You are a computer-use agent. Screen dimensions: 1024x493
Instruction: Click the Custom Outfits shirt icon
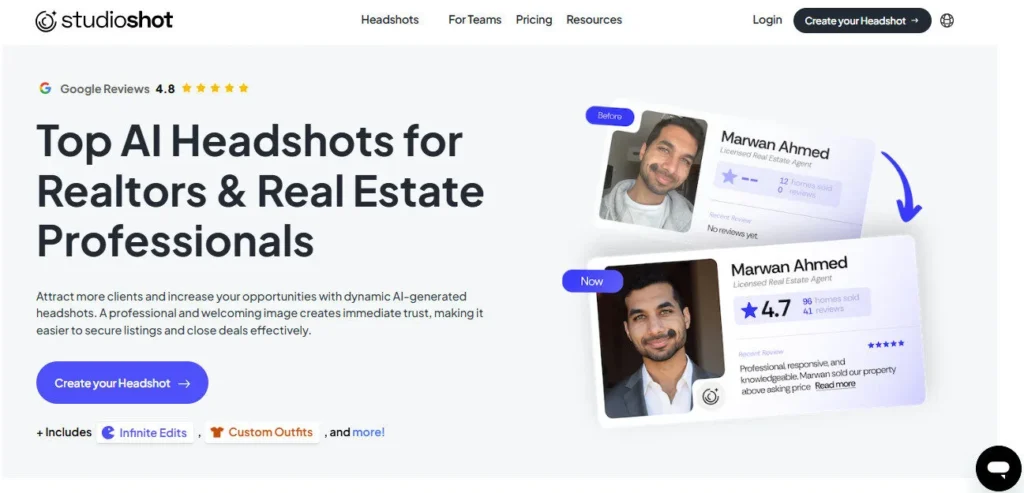[217, 432]
